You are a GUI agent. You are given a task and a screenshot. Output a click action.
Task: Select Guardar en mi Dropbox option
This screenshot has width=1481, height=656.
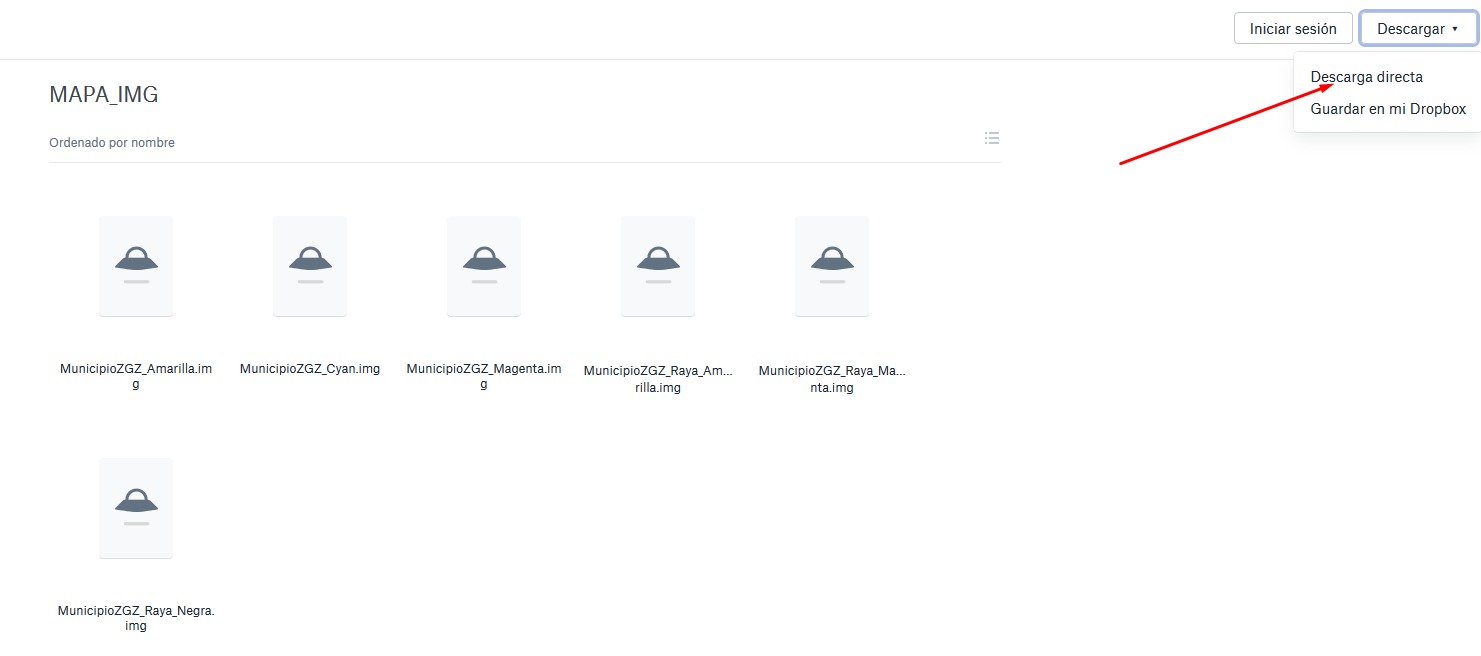pos(1388,109)
